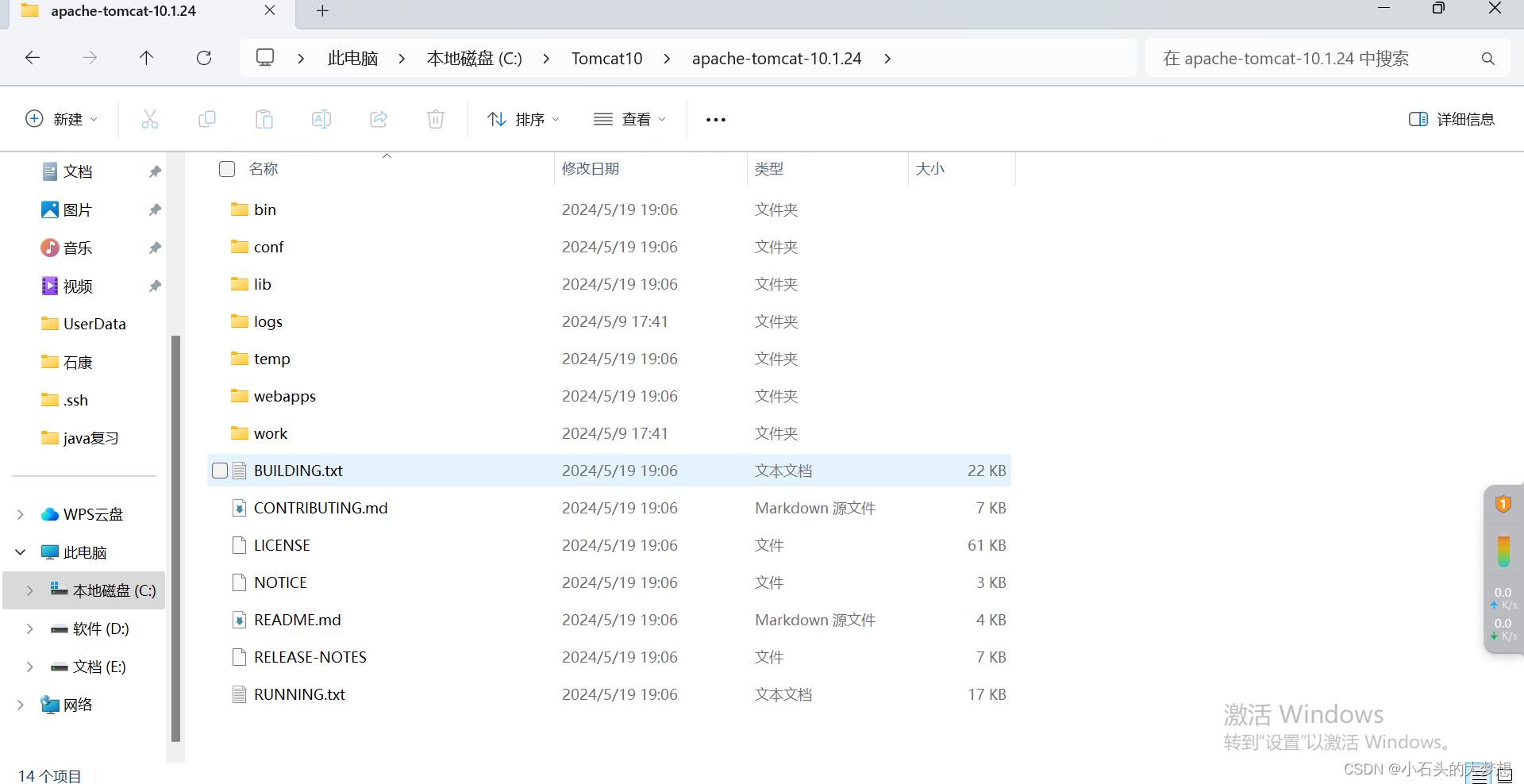Click chevron after apache-tomcat-10.1.24 in address bar
Image resolution: width=1524 pixels, height=784 pixels.
[x=887, y=59]
